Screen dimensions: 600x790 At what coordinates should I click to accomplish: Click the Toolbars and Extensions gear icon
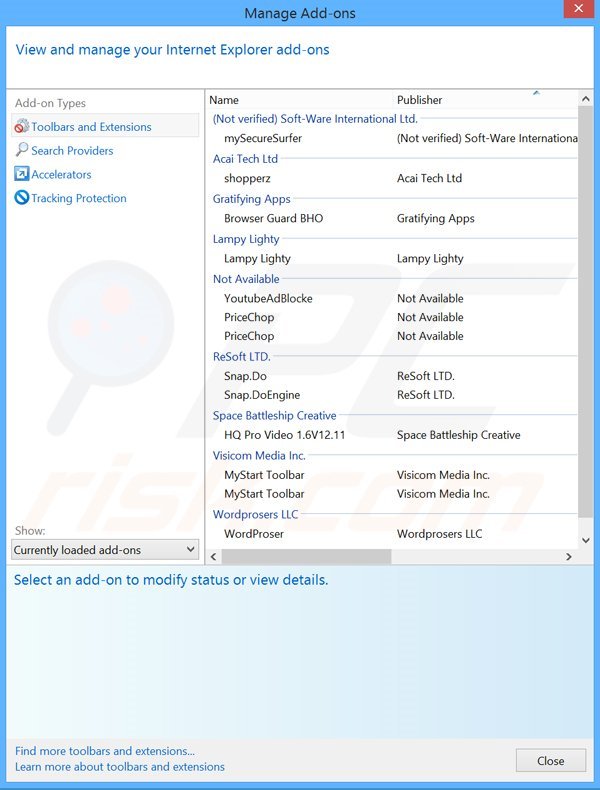tap(22, 126)
